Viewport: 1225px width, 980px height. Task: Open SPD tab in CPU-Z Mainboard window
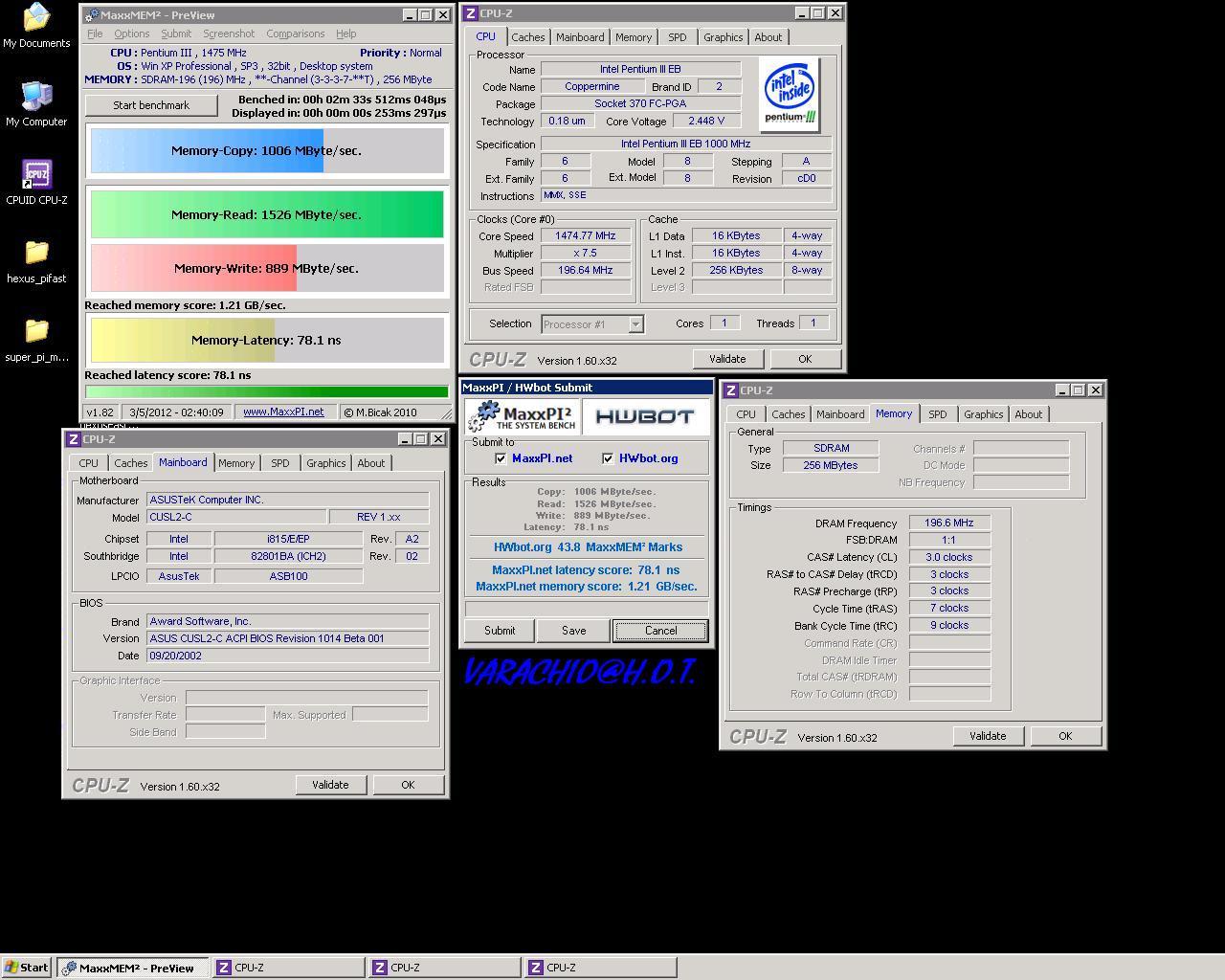point(279,463)
